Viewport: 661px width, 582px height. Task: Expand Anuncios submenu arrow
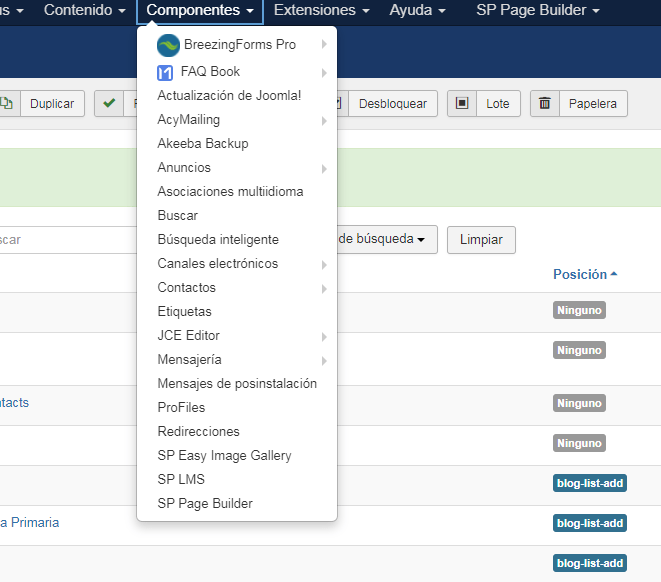click(324, 169)
